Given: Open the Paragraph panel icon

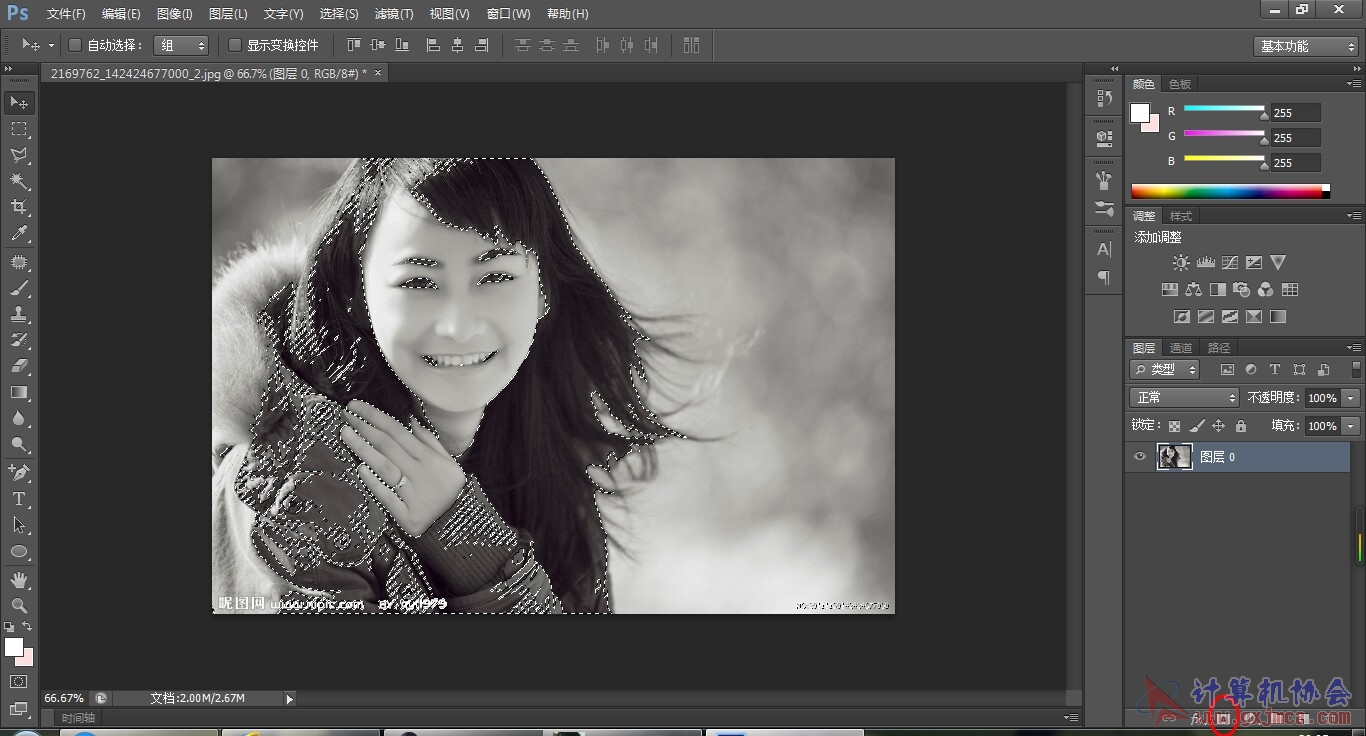Looking at the screenshot, I should tap(1104, 277).
